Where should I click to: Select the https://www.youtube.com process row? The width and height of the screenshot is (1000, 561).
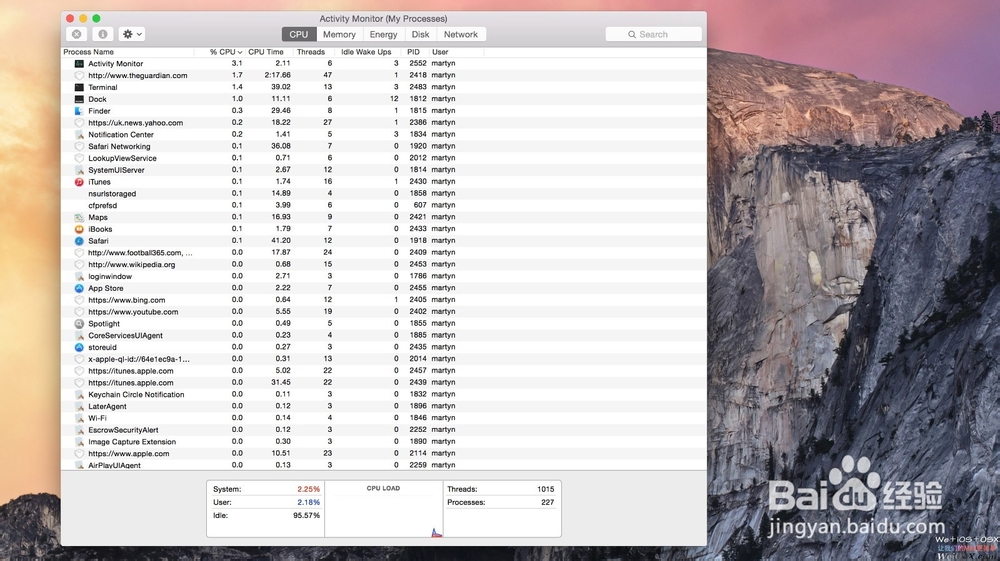[x=384, y=312]
